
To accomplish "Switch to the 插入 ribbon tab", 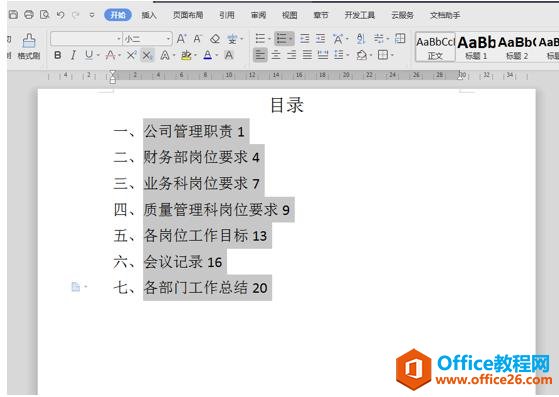I will coord(149,15).
